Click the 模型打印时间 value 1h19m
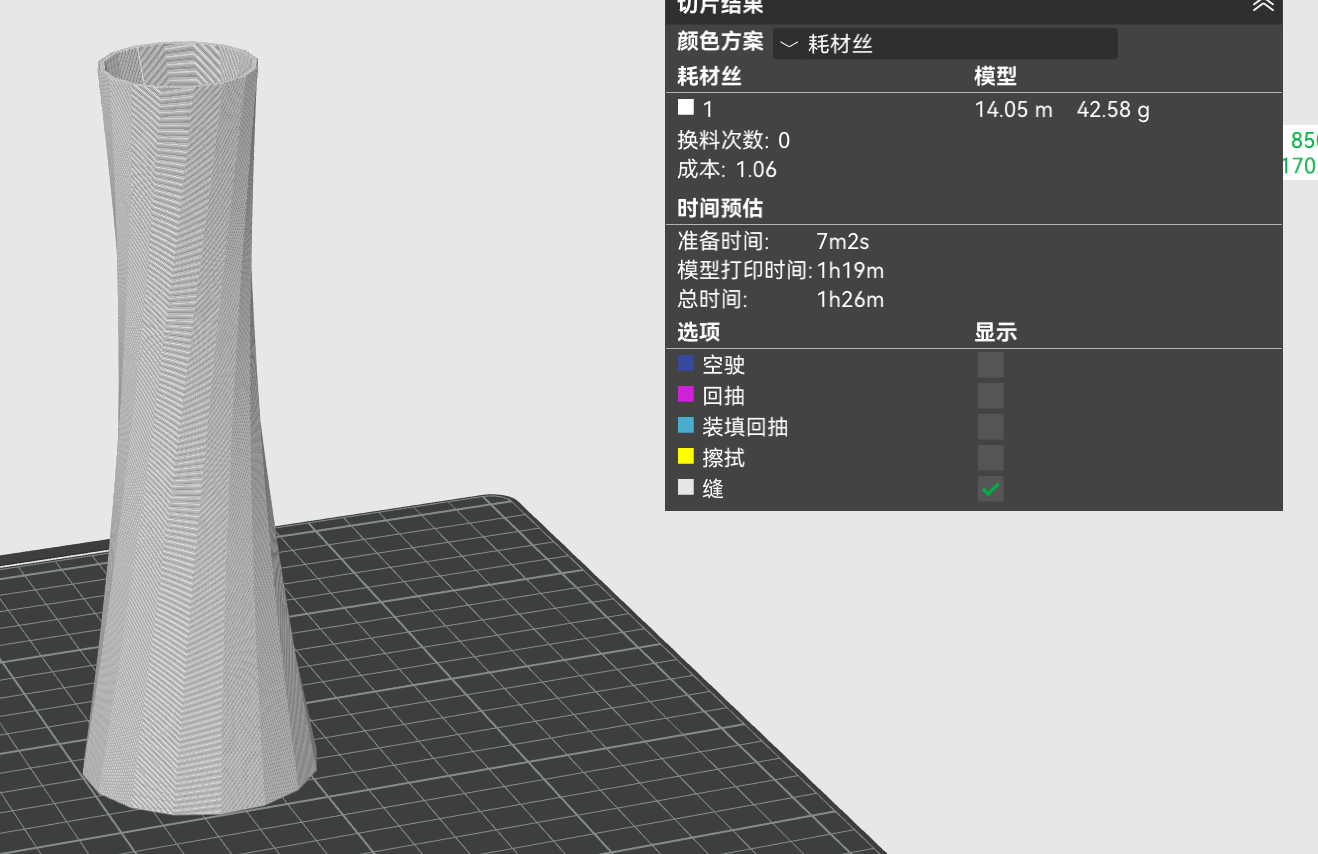This screenshot has height=854, width=1318. [x=850, y=271]
